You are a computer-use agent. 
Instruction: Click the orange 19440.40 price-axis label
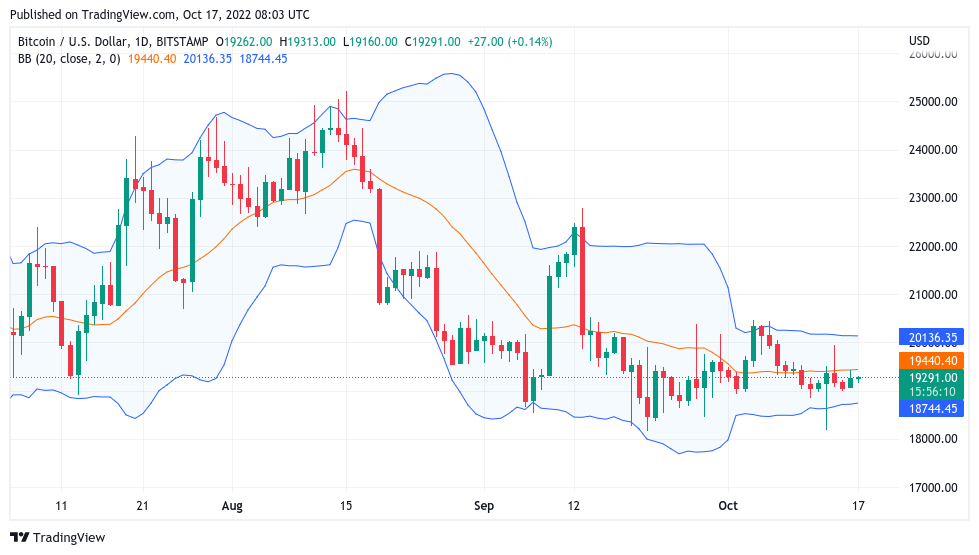pos(934,361)
